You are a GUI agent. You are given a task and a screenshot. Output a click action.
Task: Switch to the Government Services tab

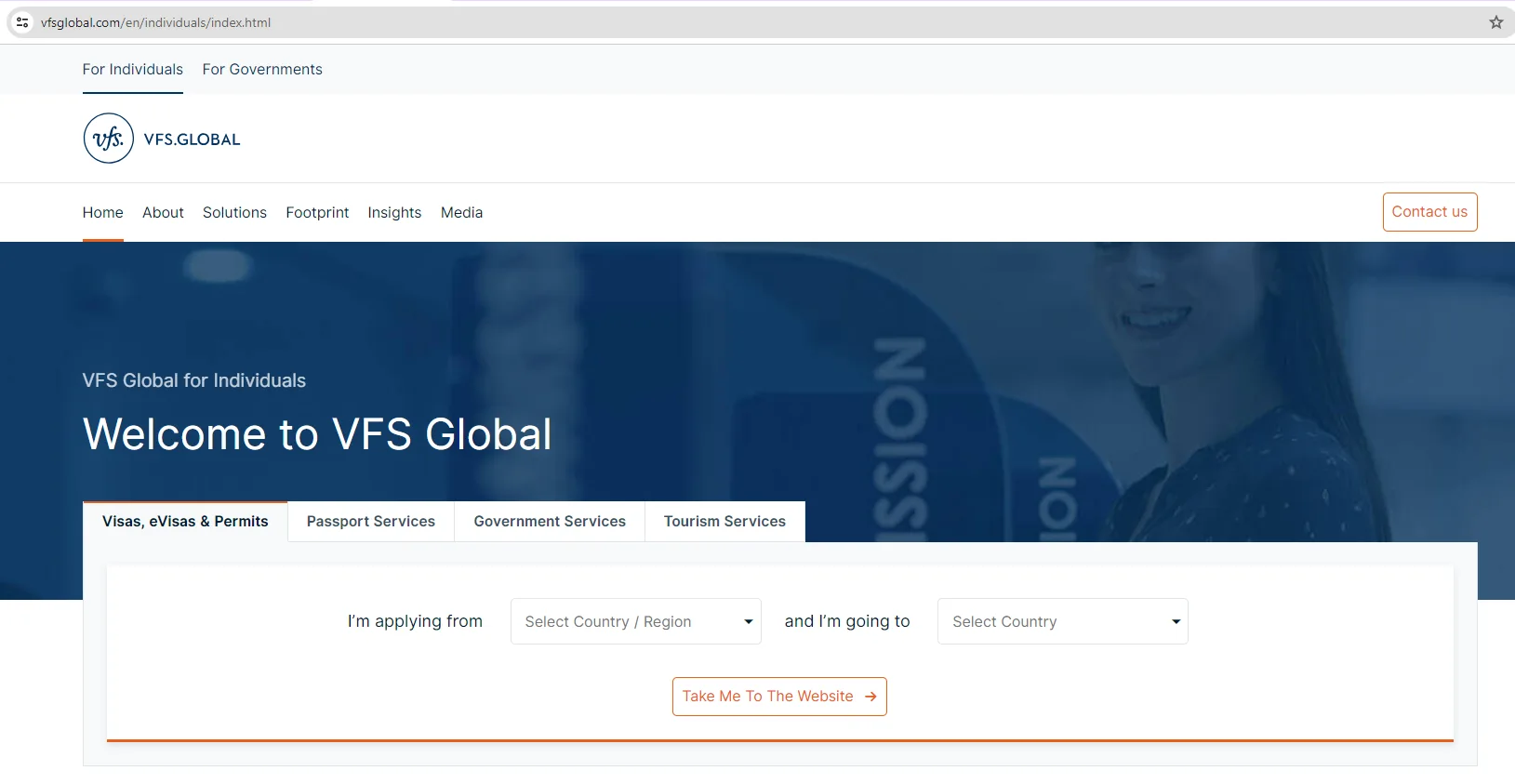tap(550, 522)
